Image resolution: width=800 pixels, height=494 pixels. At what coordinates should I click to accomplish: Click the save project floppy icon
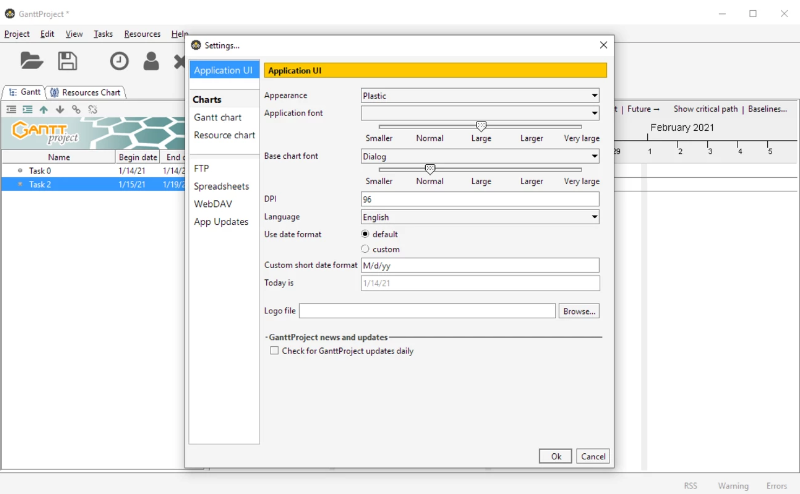(x=67, y=61)
